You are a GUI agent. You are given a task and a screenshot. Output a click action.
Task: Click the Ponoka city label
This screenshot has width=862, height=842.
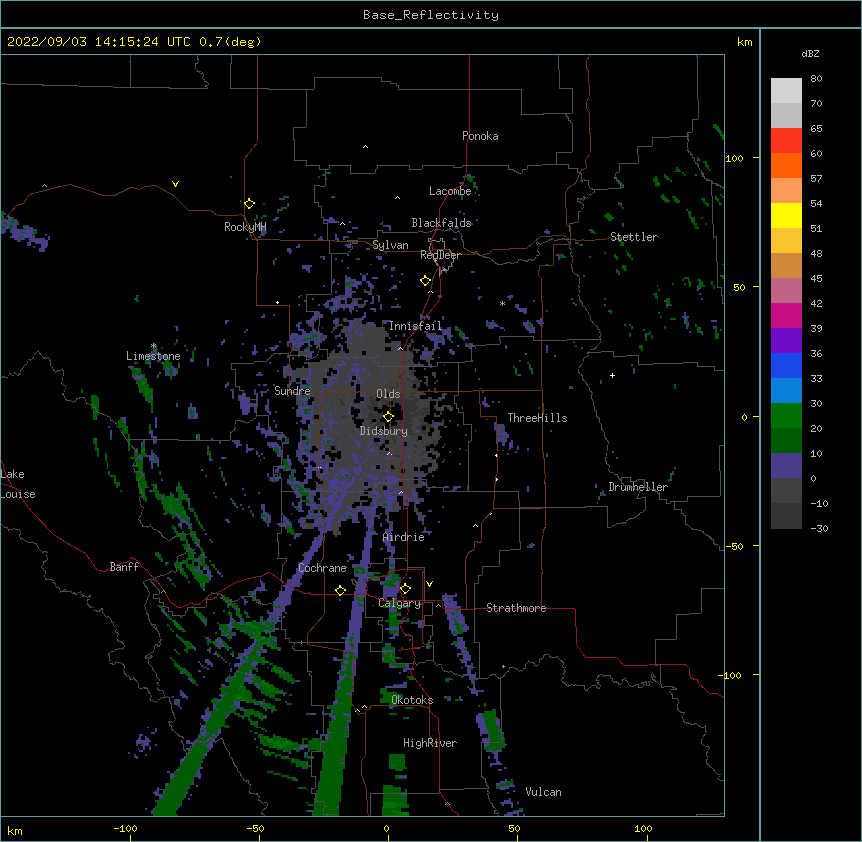pyautogui.click(x=480, y=136)
